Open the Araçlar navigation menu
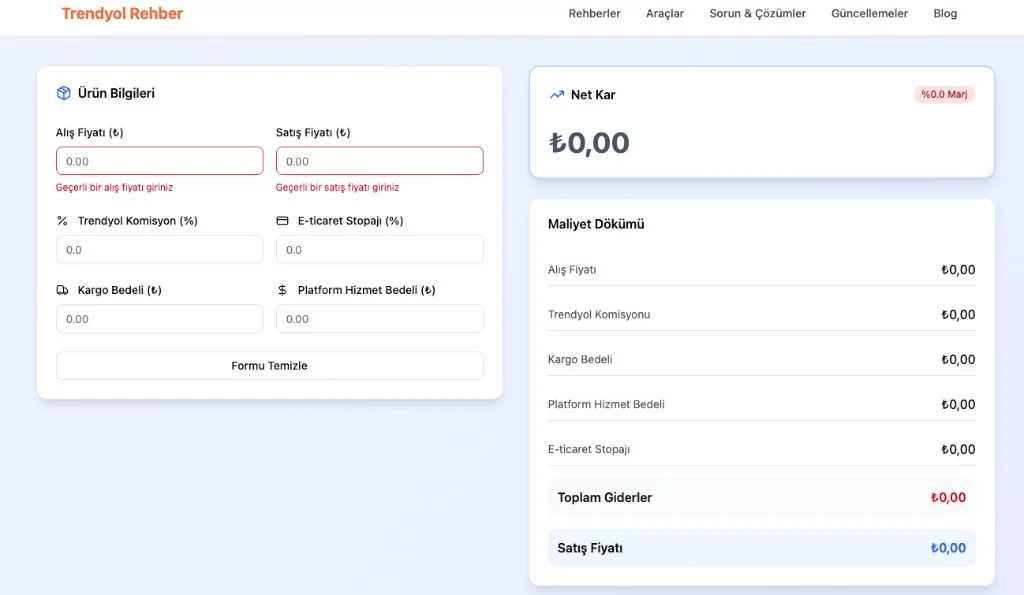 point(665,14)
